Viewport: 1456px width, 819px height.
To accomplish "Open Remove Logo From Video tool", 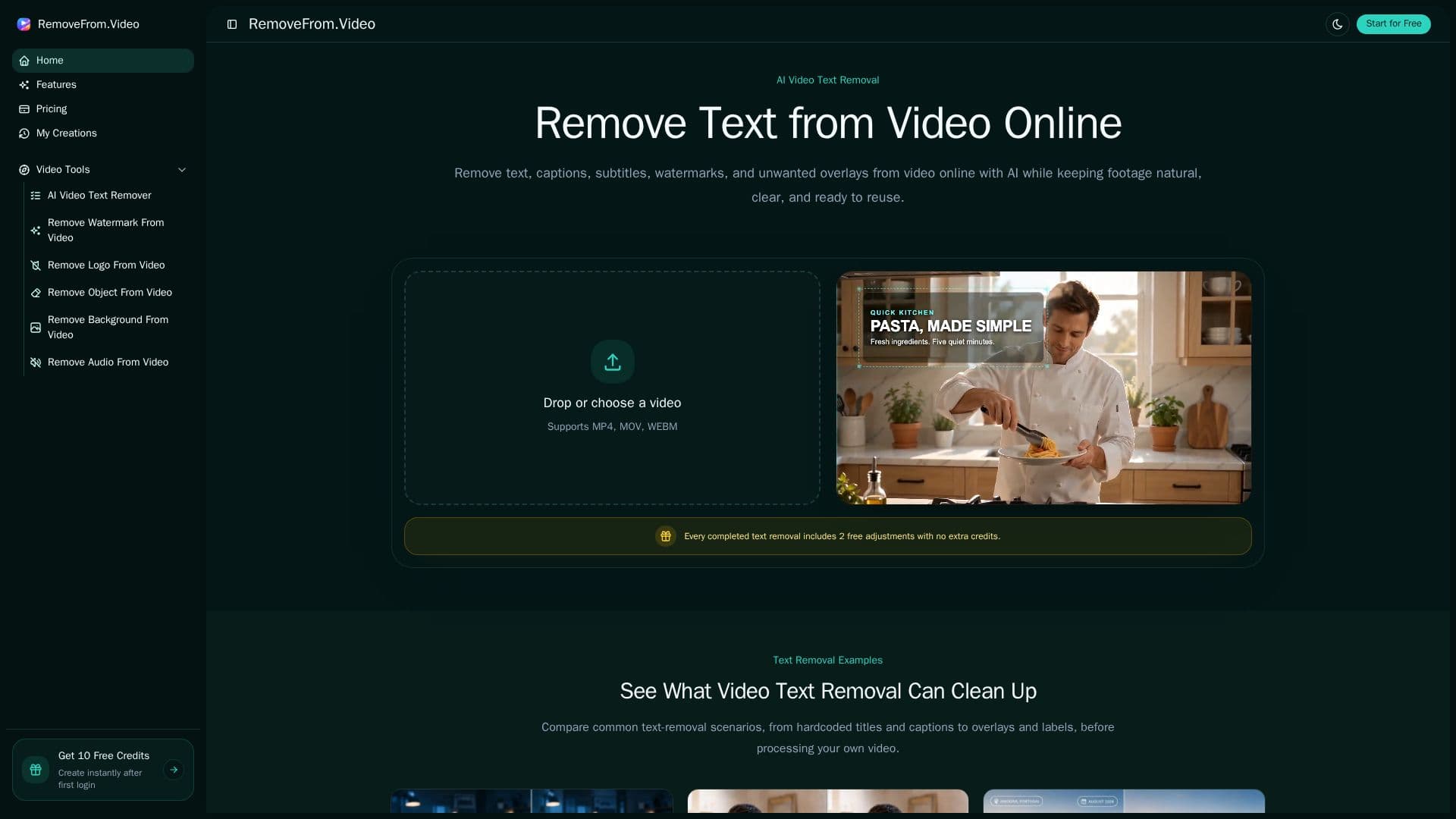I will point(109,265).
